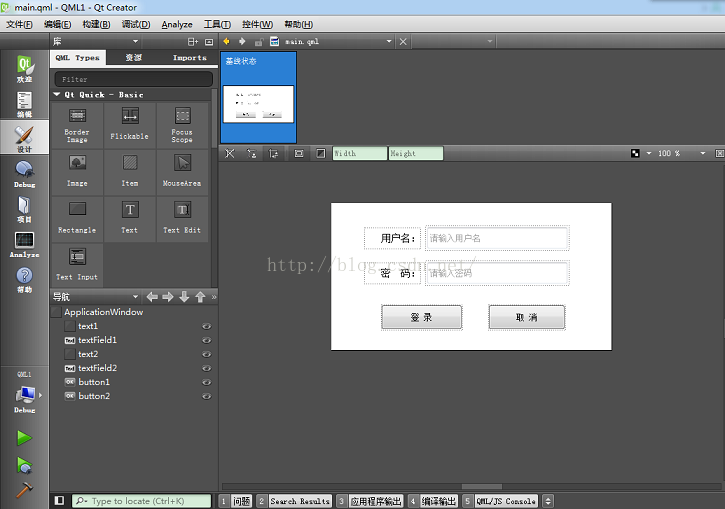
Task: Open the Welcome mode from sidebar
Action: click(25, 68)
